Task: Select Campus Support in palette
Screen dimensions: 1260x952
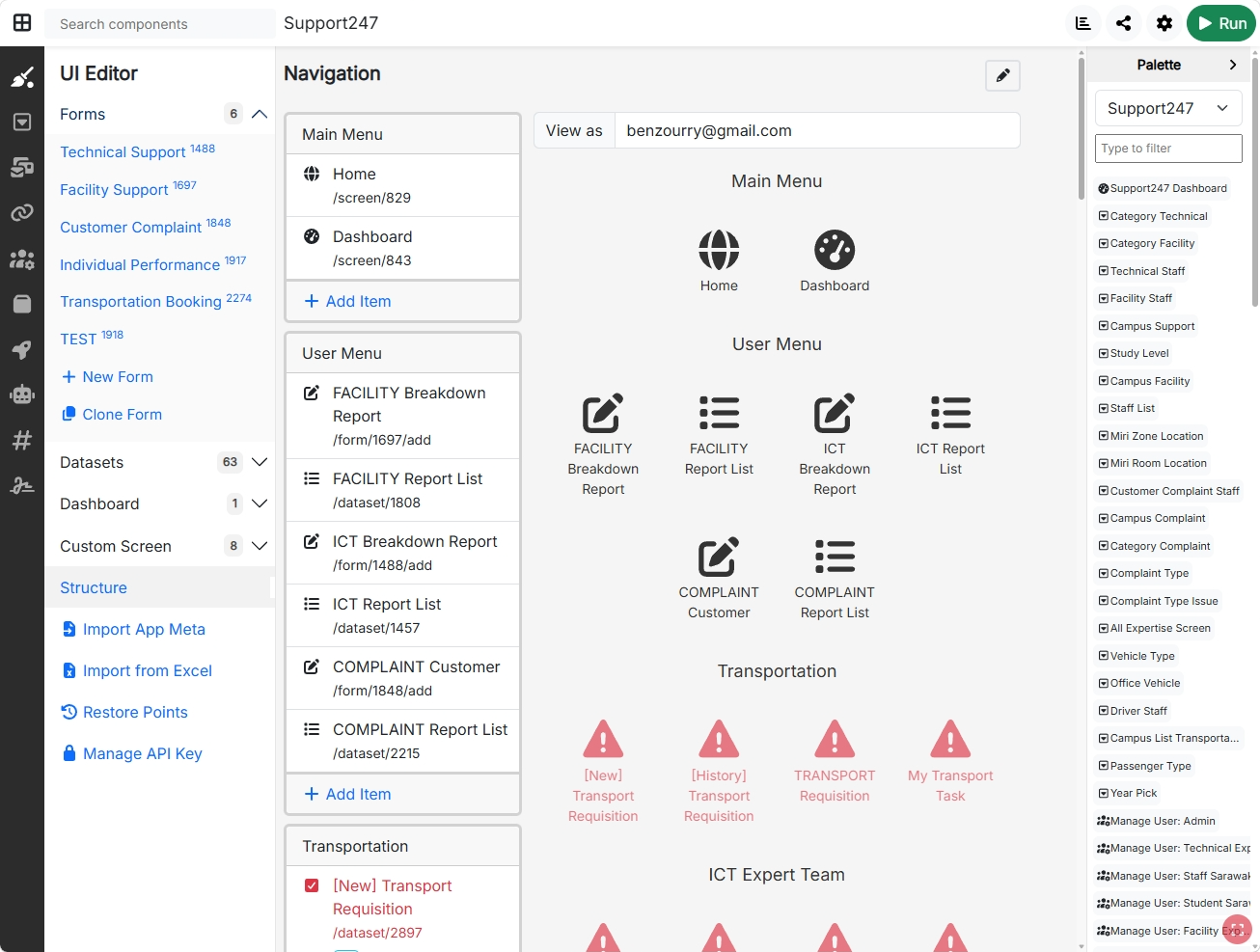Action: tap(1146, 326)
